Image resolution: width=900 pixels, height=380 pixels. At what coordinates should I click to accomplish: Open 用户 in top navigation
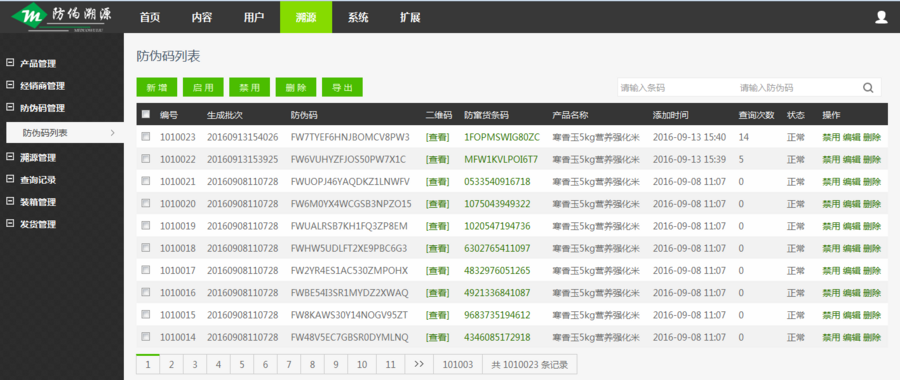tap(254, 17)
